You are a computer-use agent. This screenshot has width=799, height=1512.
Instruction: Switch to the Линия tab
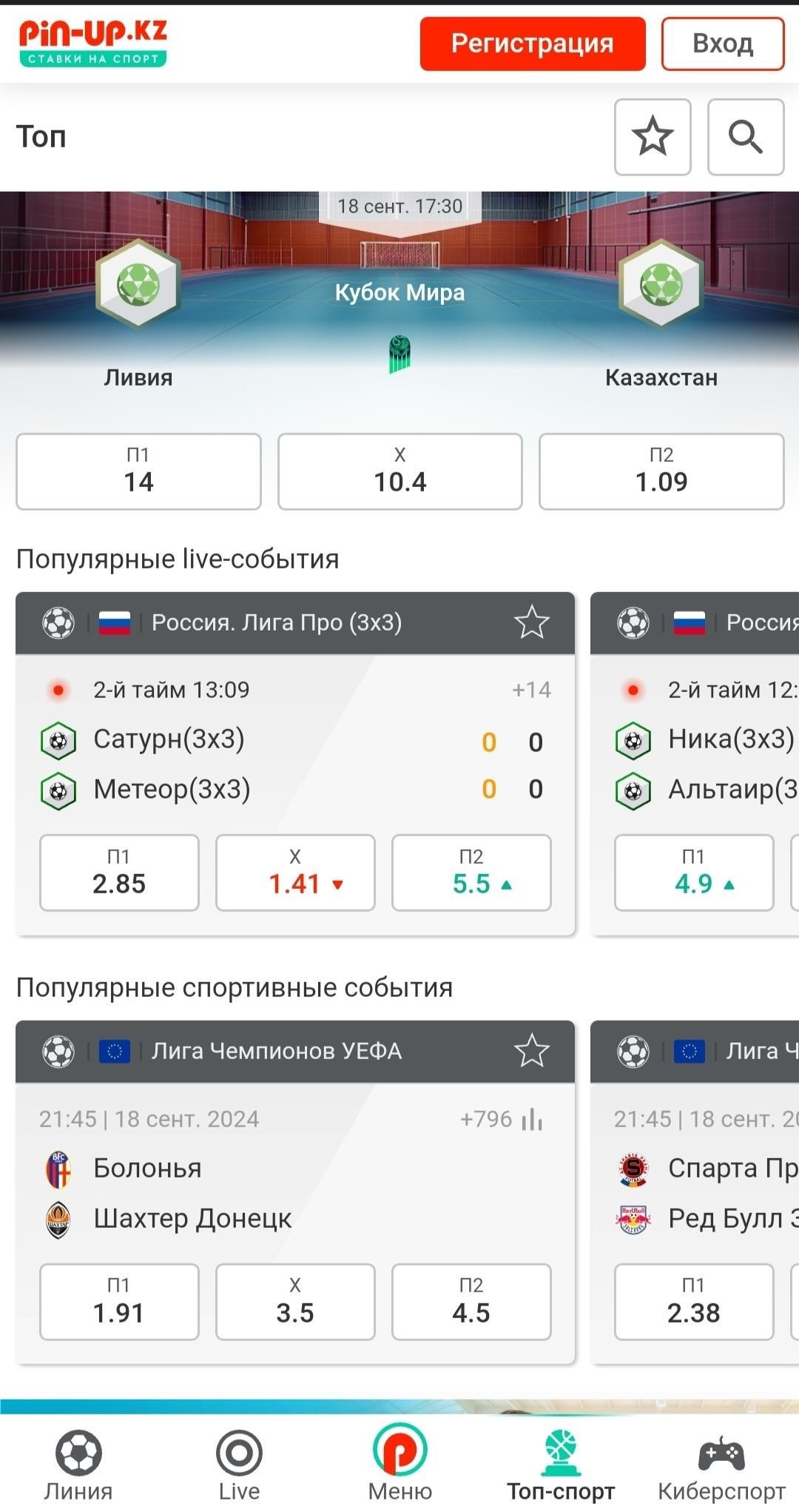coord(78,1467)
